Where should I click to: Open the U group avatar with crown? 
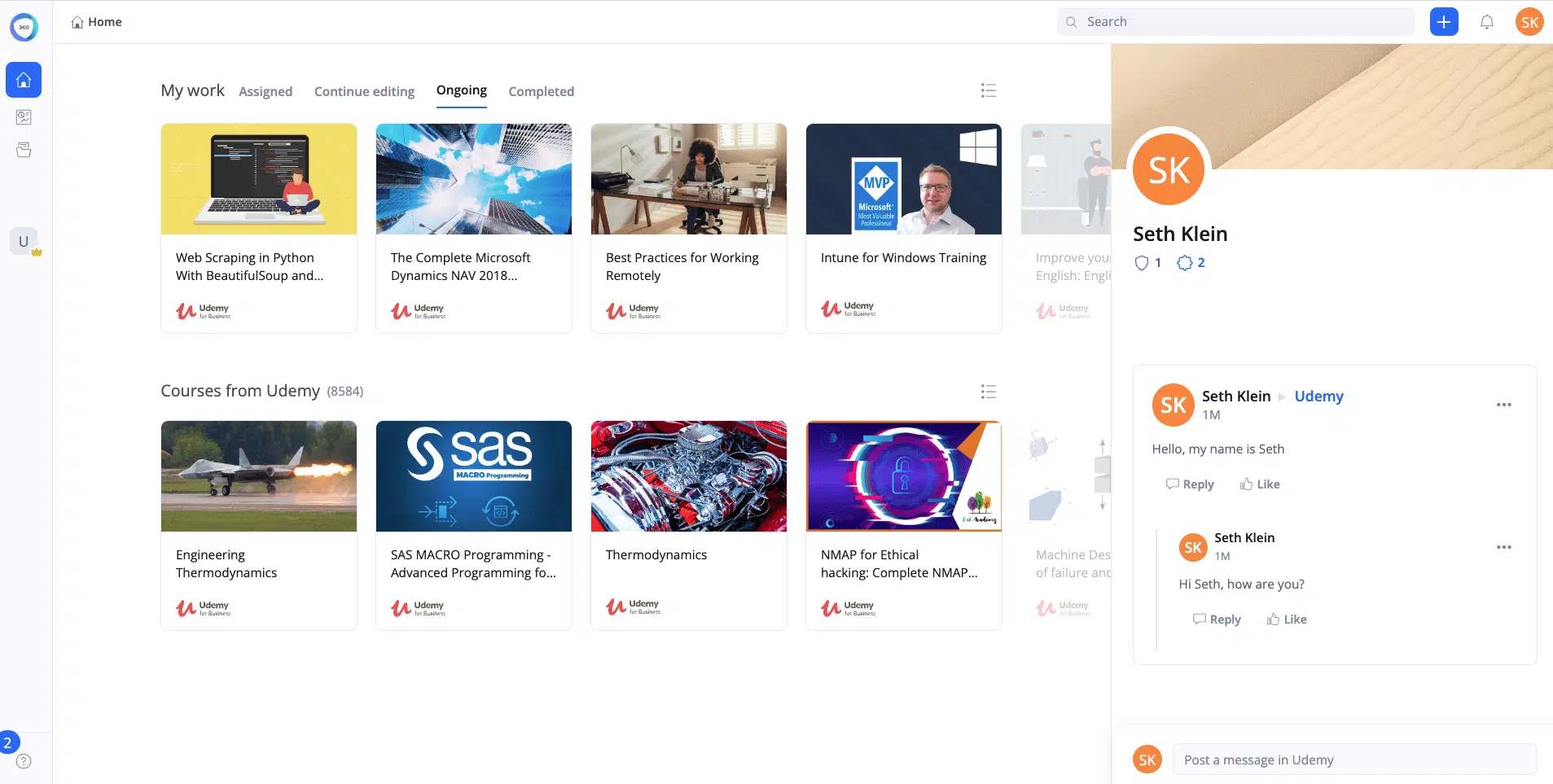pyautogui.click(x=24, y=241)
